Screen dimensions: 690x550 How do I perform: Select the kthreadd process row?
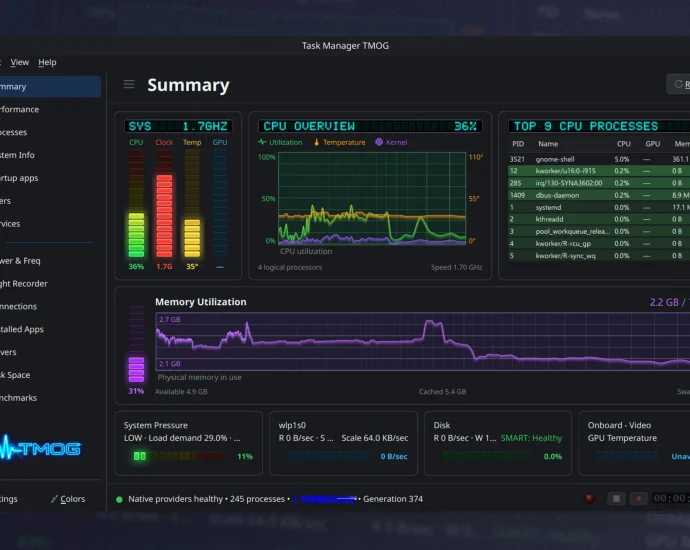coord(599,219)
